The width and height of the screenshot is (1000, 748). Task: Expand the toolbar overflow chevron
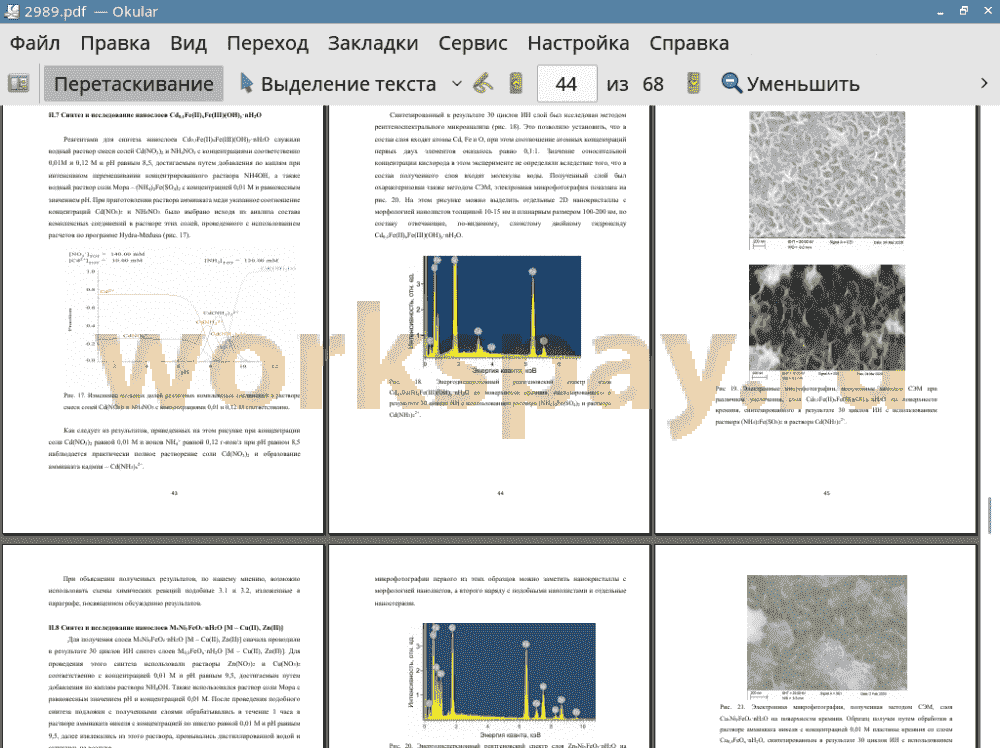(x=984, y=84)
